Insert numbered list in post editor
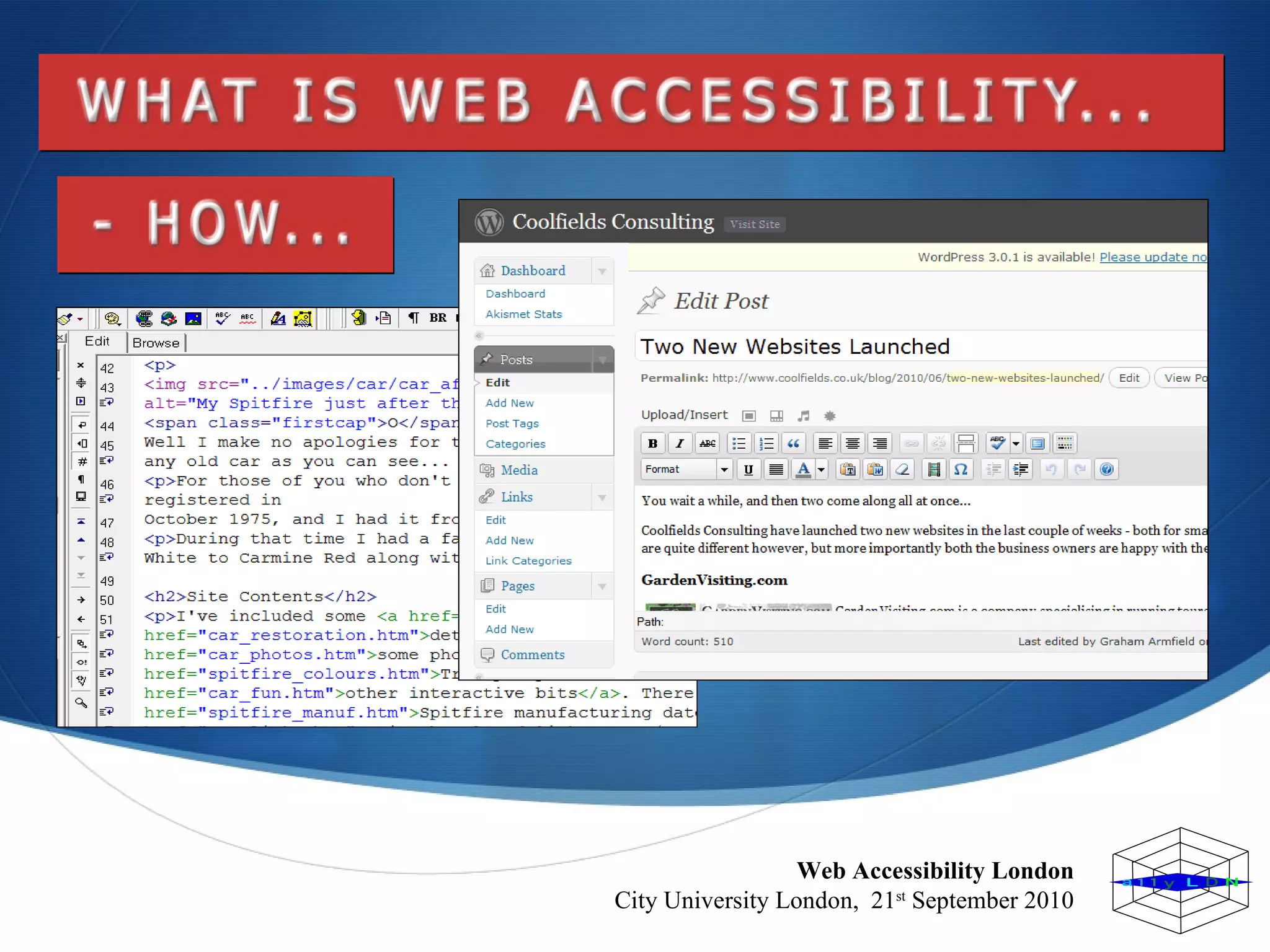This screenshot has width=1270, height=952. (766, 443)
